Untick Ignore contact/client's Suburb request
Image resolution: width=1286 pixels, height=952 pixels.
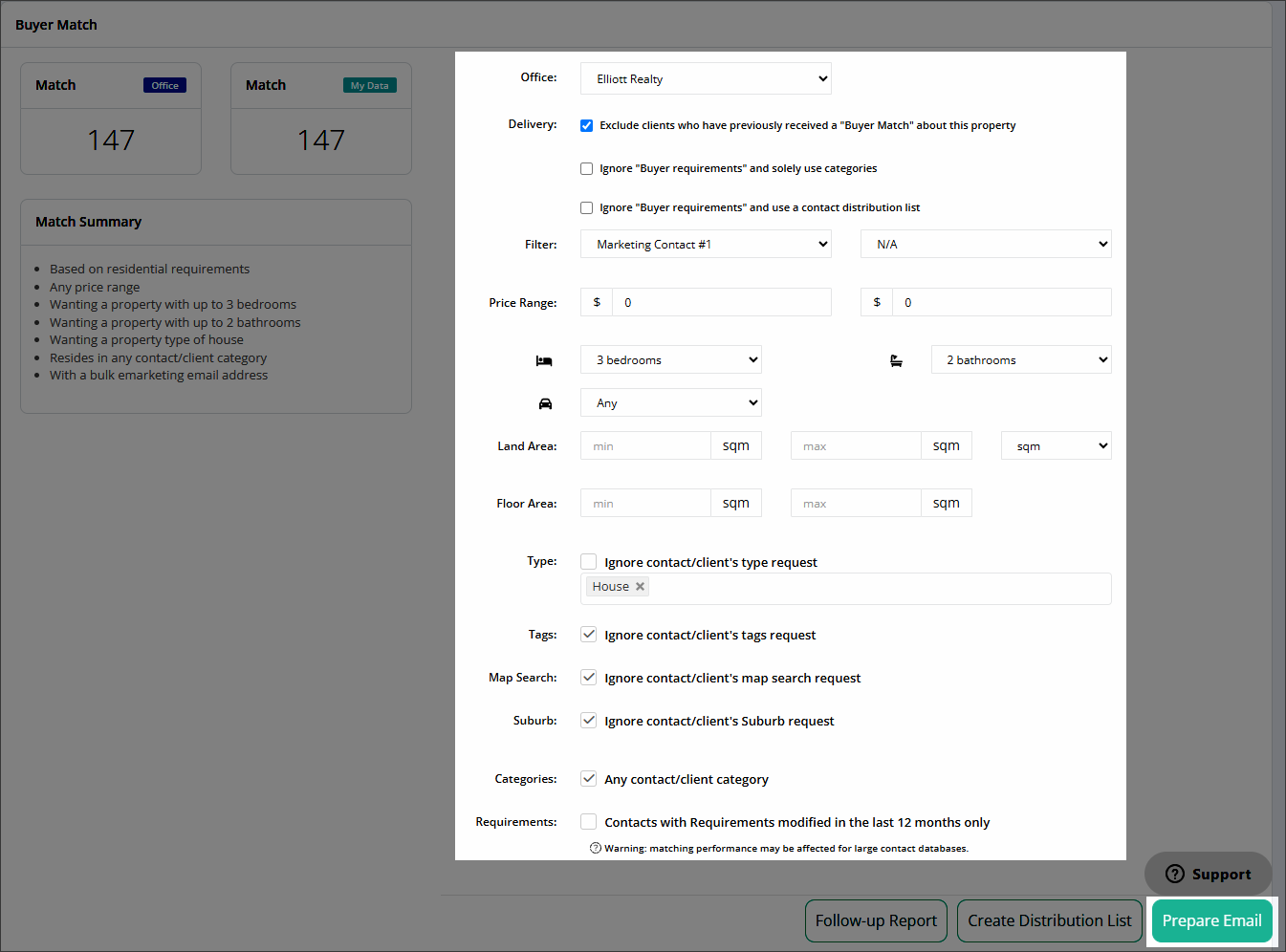pos(589,721)
